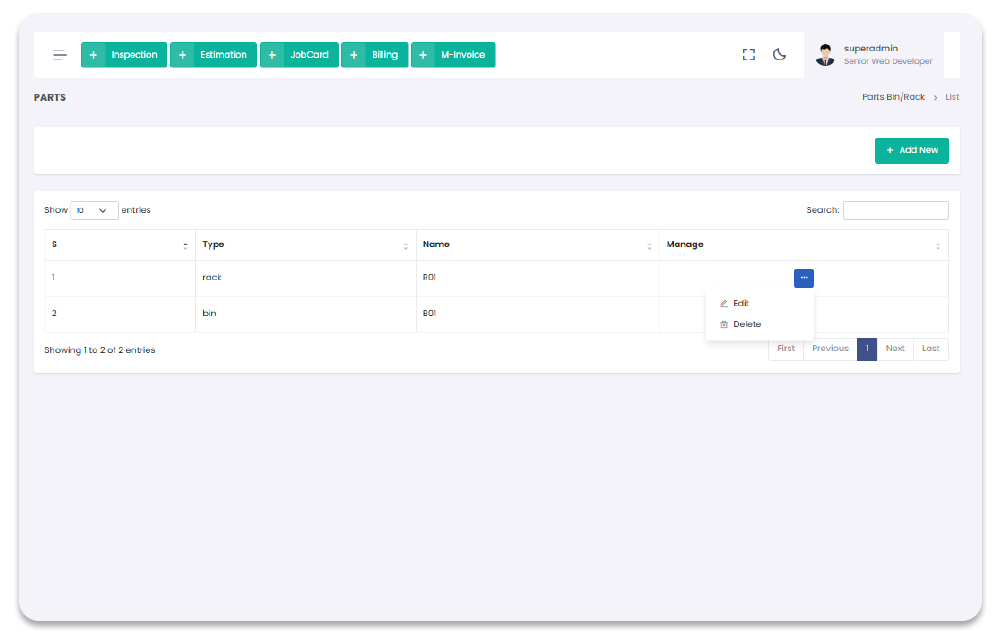Click the superadmin profile avatar
The width and height of the screenshot is (1000, 633).
pos(825,55)
